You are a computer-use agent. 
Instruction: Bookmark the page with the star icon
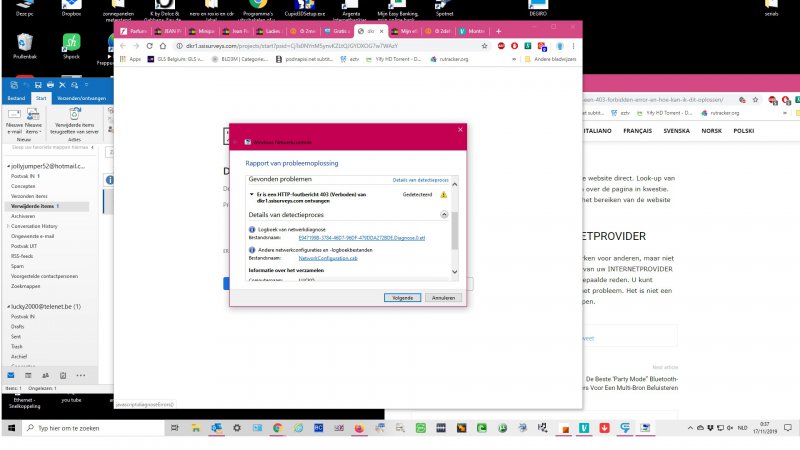[x=485, y=46]
